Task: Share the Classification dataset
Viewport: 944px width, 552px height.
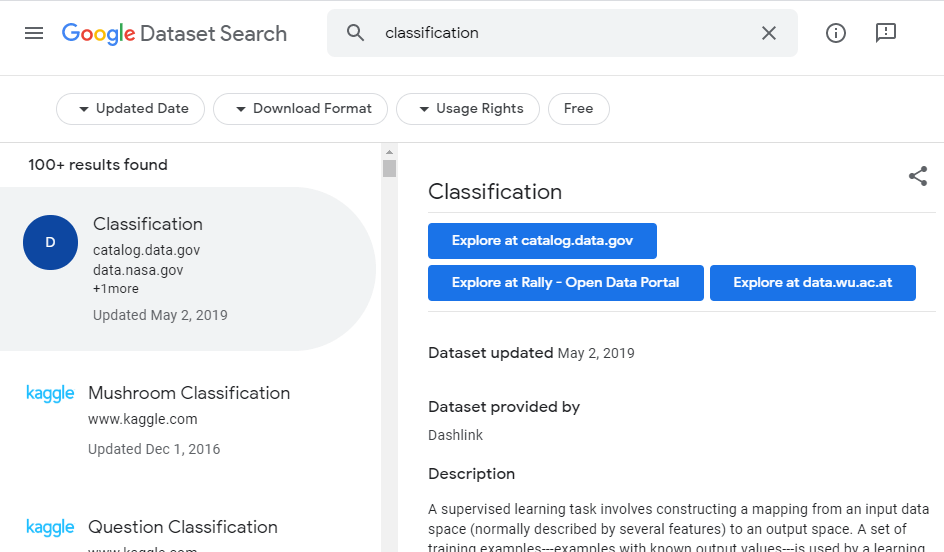Action: (x=917, y=177)
